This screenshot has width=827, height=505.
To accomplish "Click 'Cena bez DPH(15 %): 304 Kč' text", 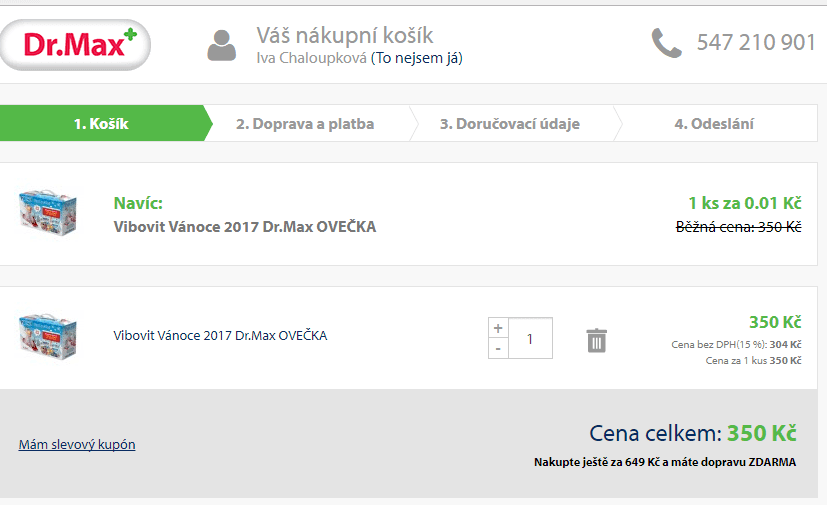I will point(736,345).
